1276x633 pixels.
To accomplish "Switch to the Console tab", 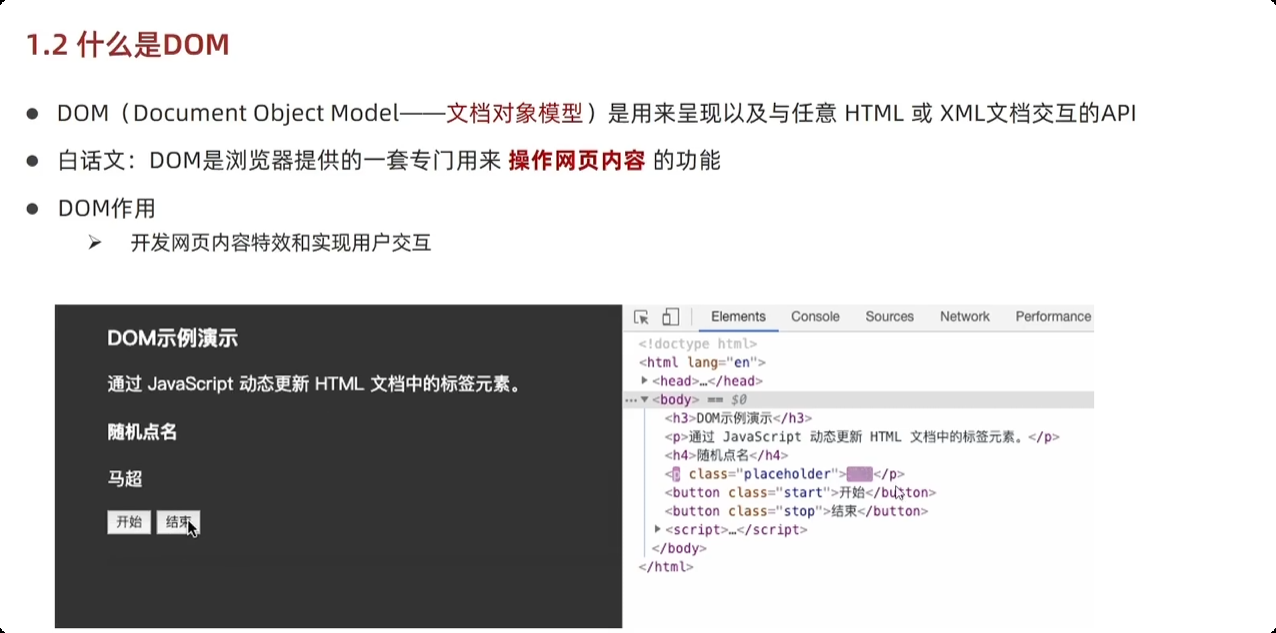I will (x=815, y=317).
